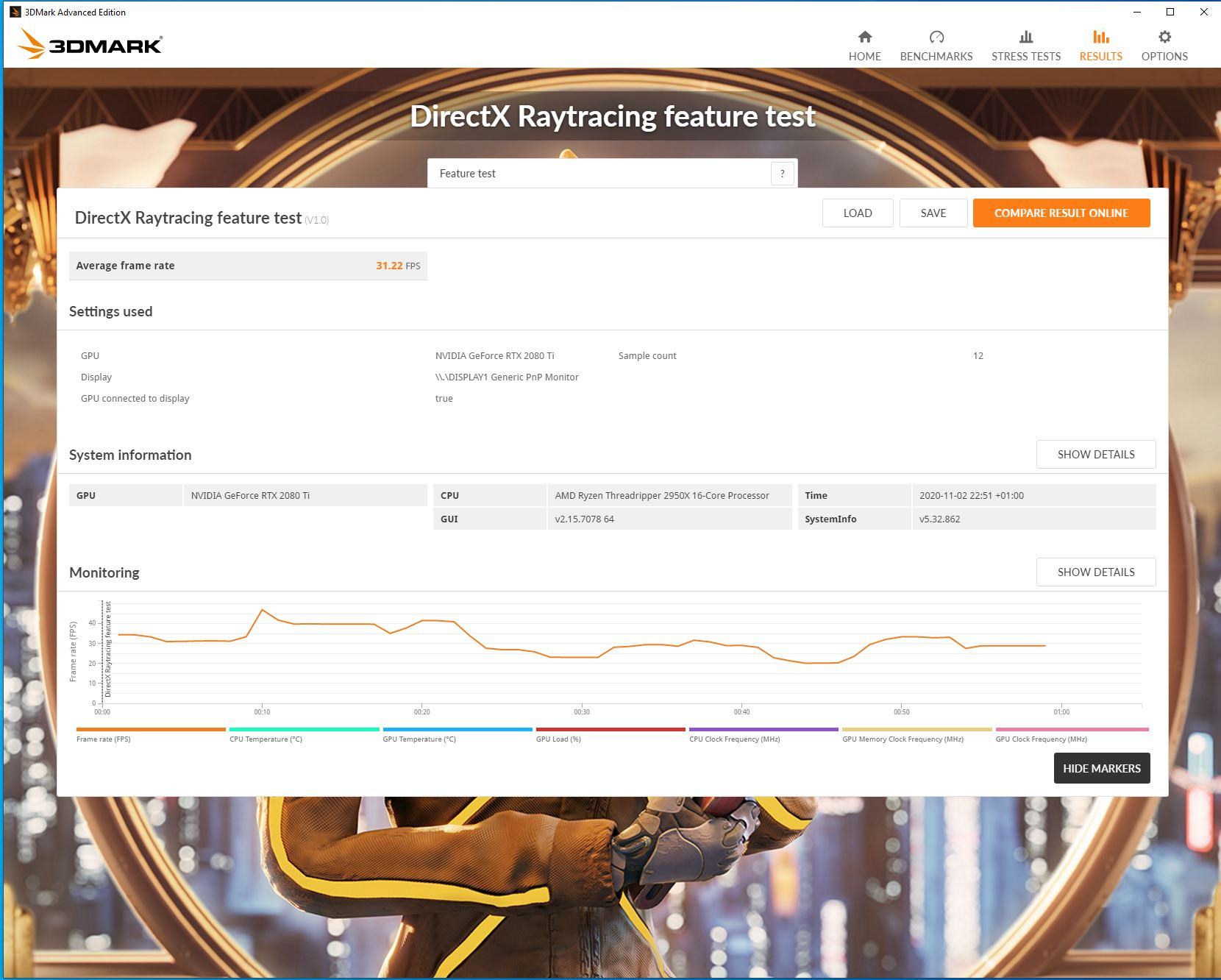Show details for System information
Image resolution: width=1221 pixels, height=980 pixels.
(x=1096, y=454)
